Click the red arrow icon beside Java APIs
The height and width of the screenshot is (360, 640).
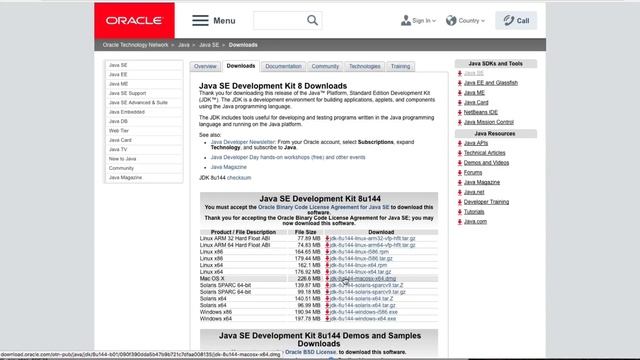coord(460,143)
